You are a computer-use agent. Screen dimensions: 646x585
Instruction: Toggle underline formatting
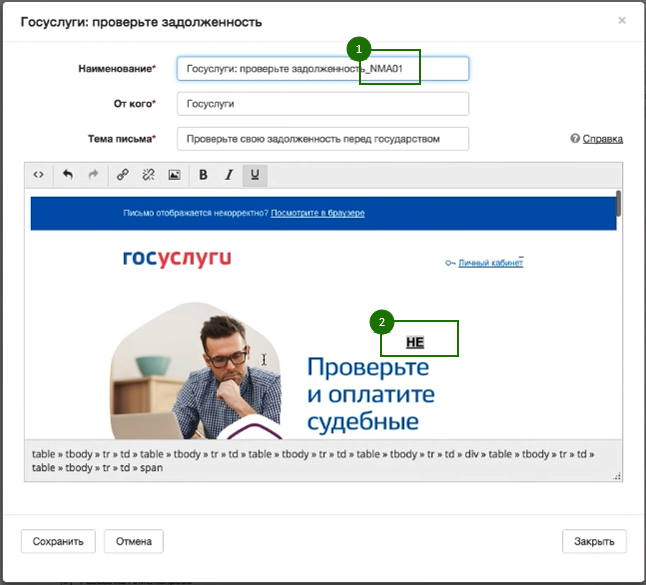tap(255, 175)
